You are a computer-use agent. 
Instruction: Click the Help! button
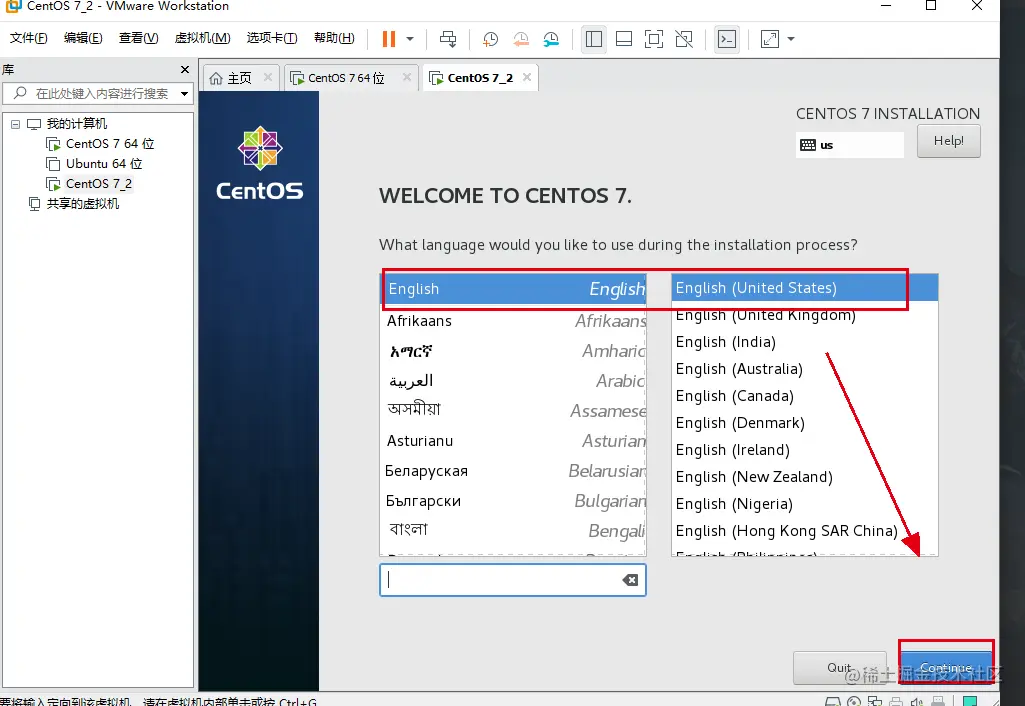click(949, 141)
